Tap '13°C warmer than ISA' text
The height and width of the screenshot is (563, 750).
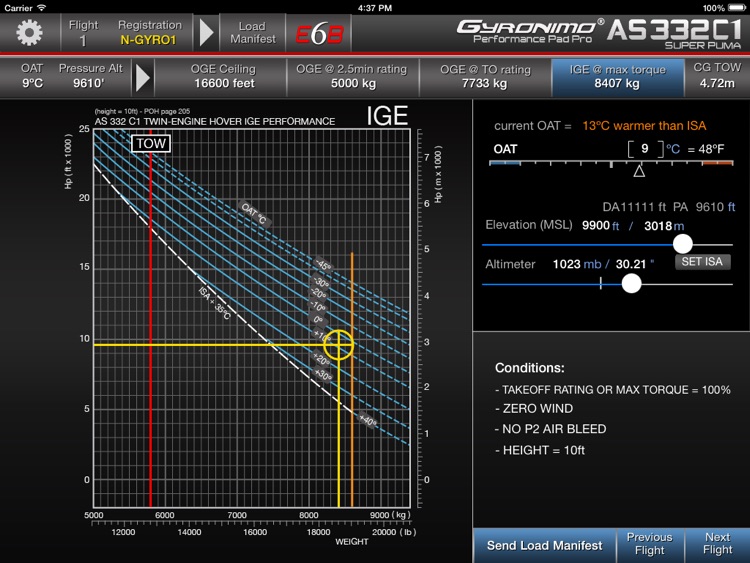click(x=644, y=126)
